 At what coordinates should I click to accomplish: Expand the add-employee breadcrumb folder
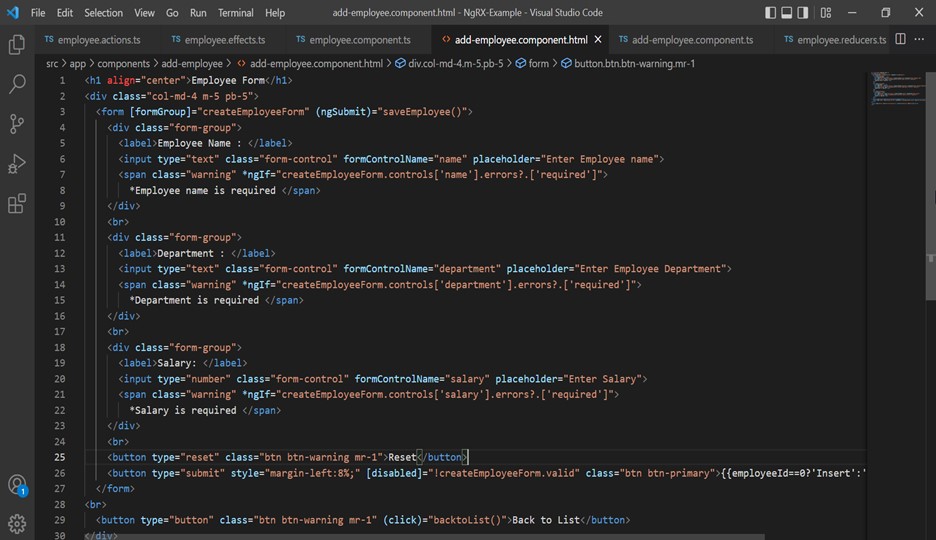[x=192, y=63]
